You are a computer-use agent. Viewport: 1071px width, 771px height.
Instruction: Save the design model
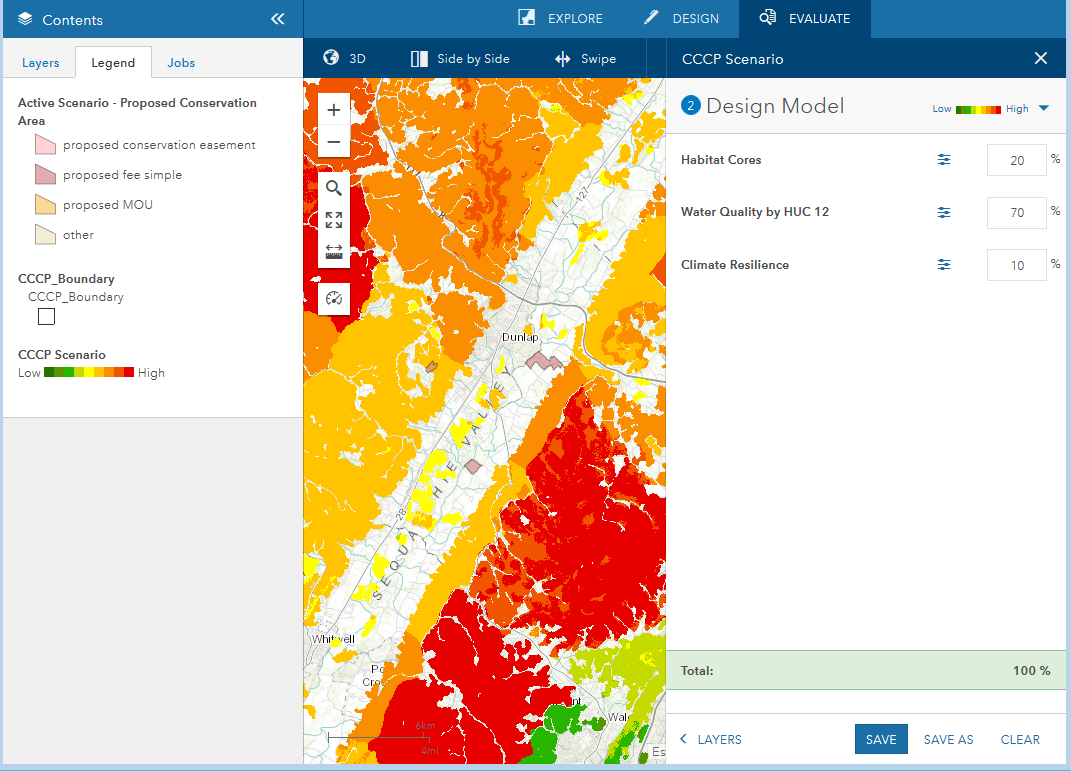click(x=881, y=740)
